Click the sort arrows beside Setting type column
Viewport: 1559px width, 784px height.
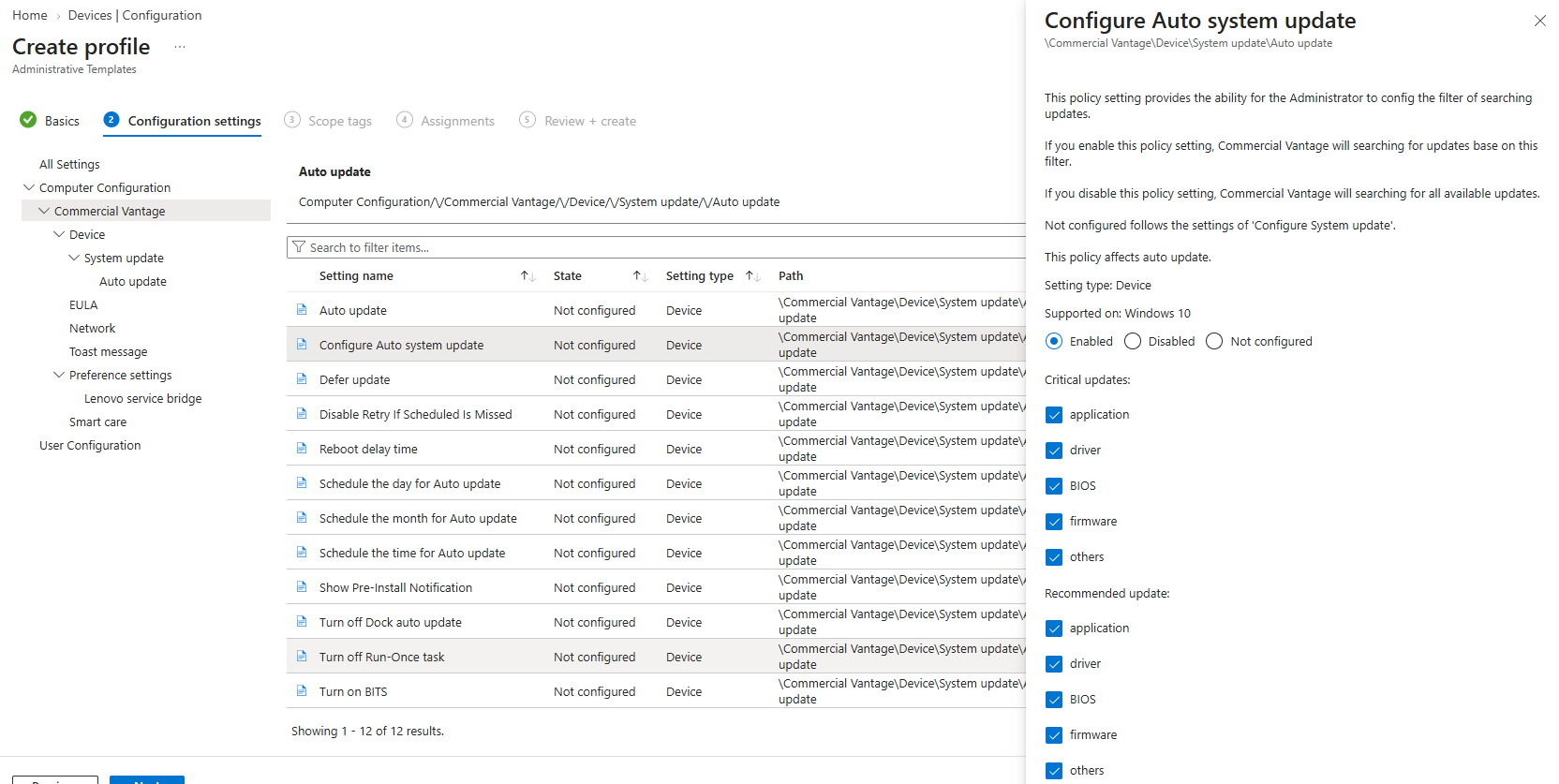click(x=753, y=276)
